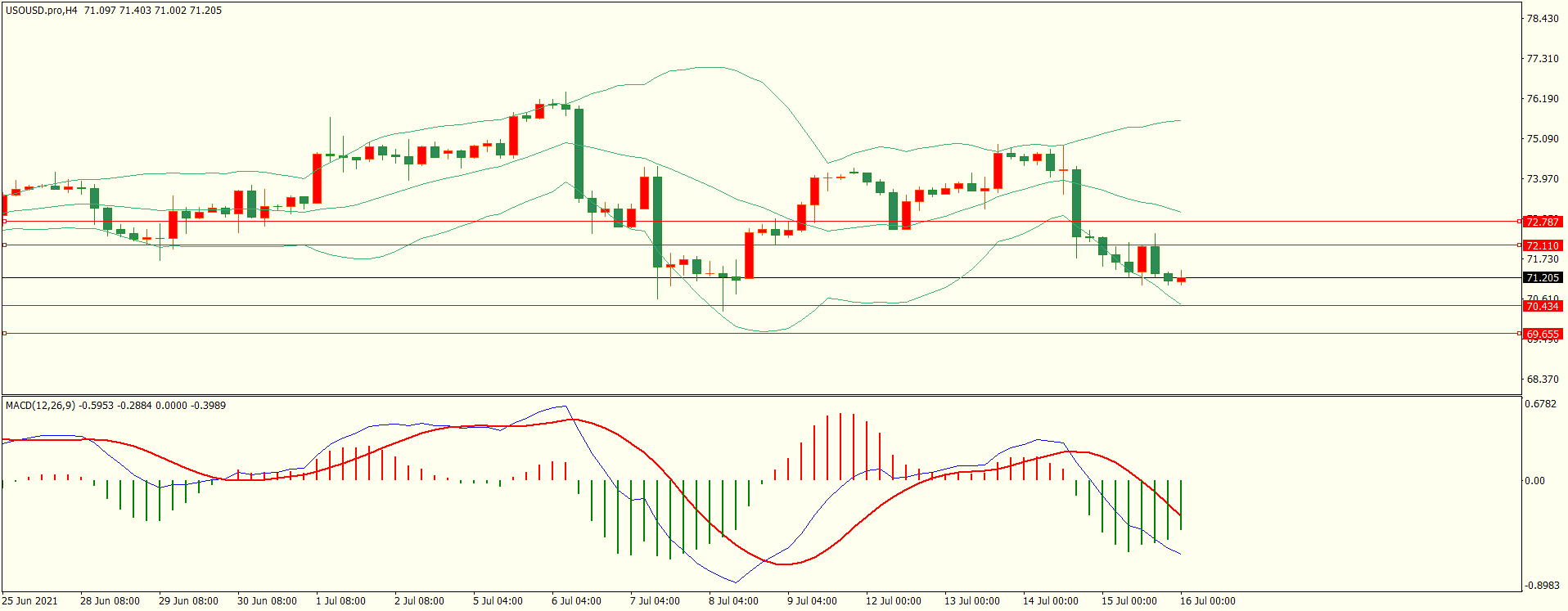Click the 12 Jul 00:00 time label
Viewport: 1568px width, 611px height.
pos(894,601)
